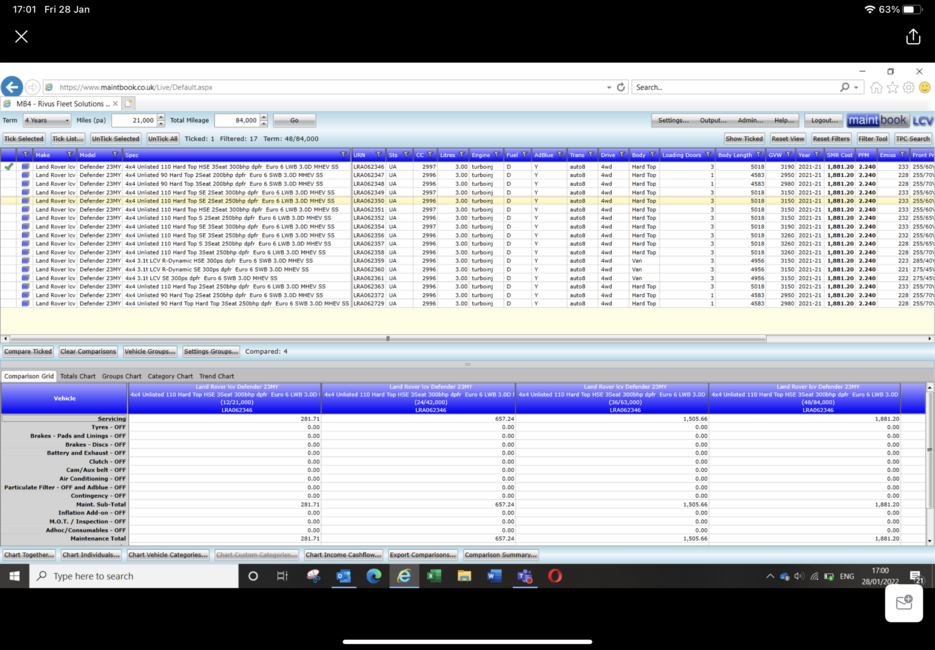Click the browser forward arrow button
This screenshot has width=935, height=650.
point(33,87)
